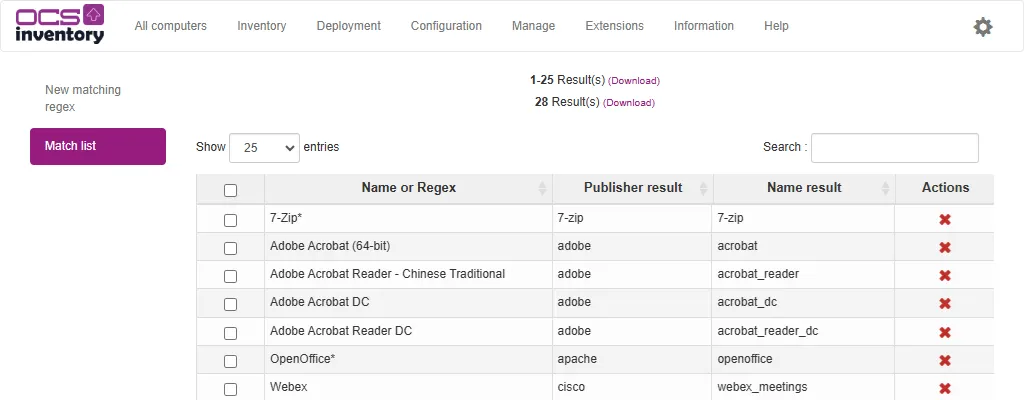Check the Adobe Acrobat Reader DC checkbox

pos(231,333)
